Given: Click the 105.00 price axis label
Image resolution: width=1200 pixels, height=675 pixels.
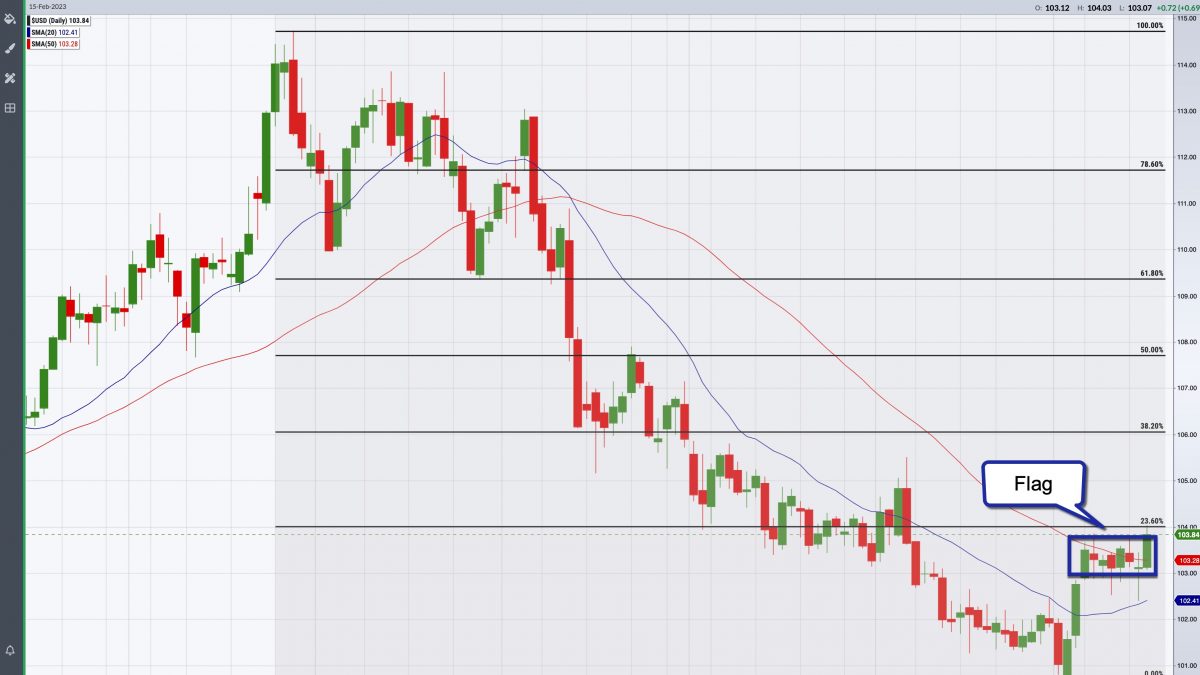Looking at the screenshot, I should click(1188, 481).
